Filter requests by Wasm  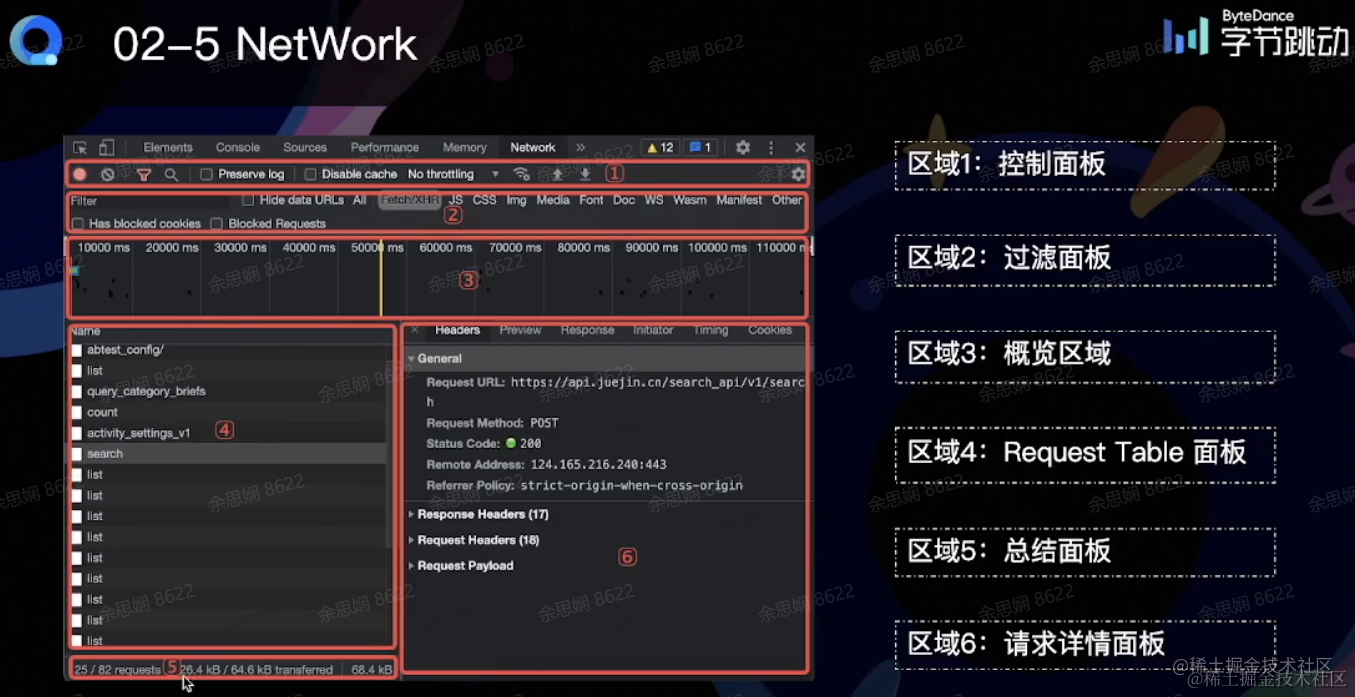(x=690, y=200)
